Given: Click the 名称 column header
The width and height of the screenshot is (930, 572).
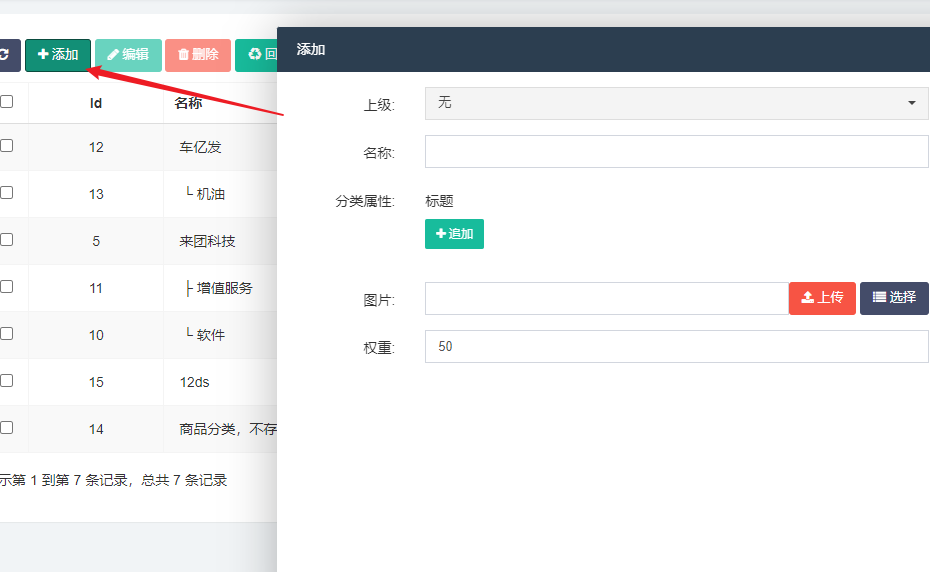Looking at the screenshot, I should 188,103.
